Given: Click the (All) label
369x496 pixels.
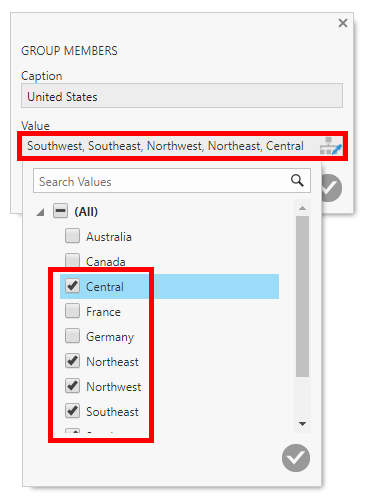Looking at the screenshot, I should click(x=86, y=212).
